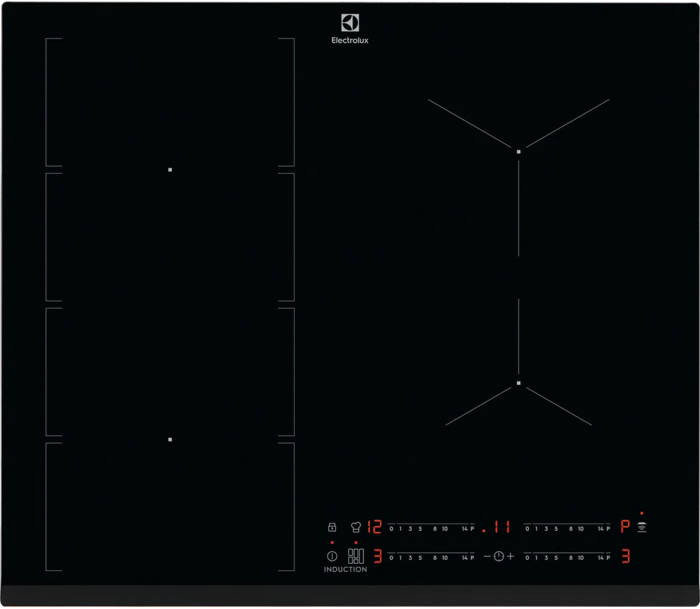Increase timer with the plus button
The width and height of the screenshot is (700, 609).
click(510, 556)
